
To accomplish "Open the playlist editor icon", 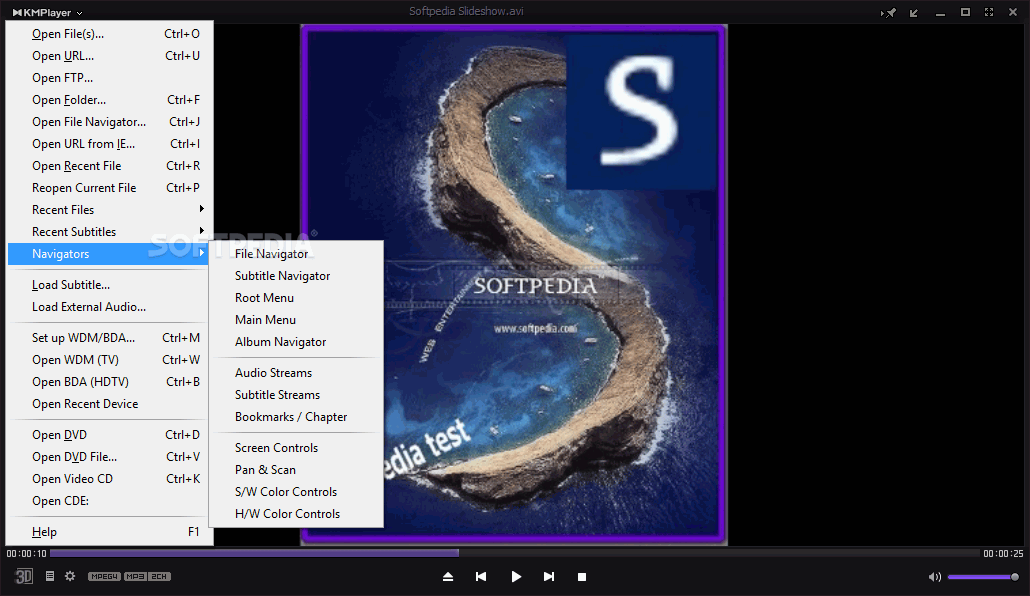I will tap(50, 576).
